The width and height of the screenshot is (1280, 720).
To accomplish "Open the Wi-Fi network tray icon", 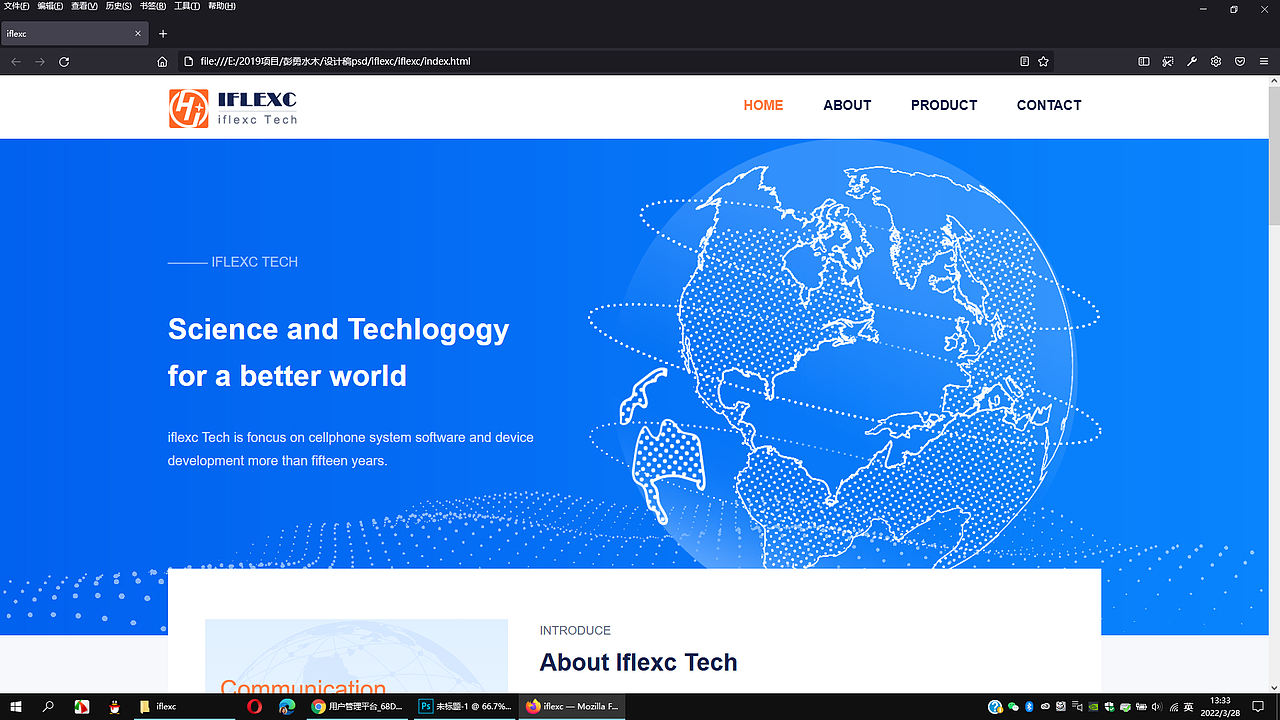I will click(x=1174, y=707).
